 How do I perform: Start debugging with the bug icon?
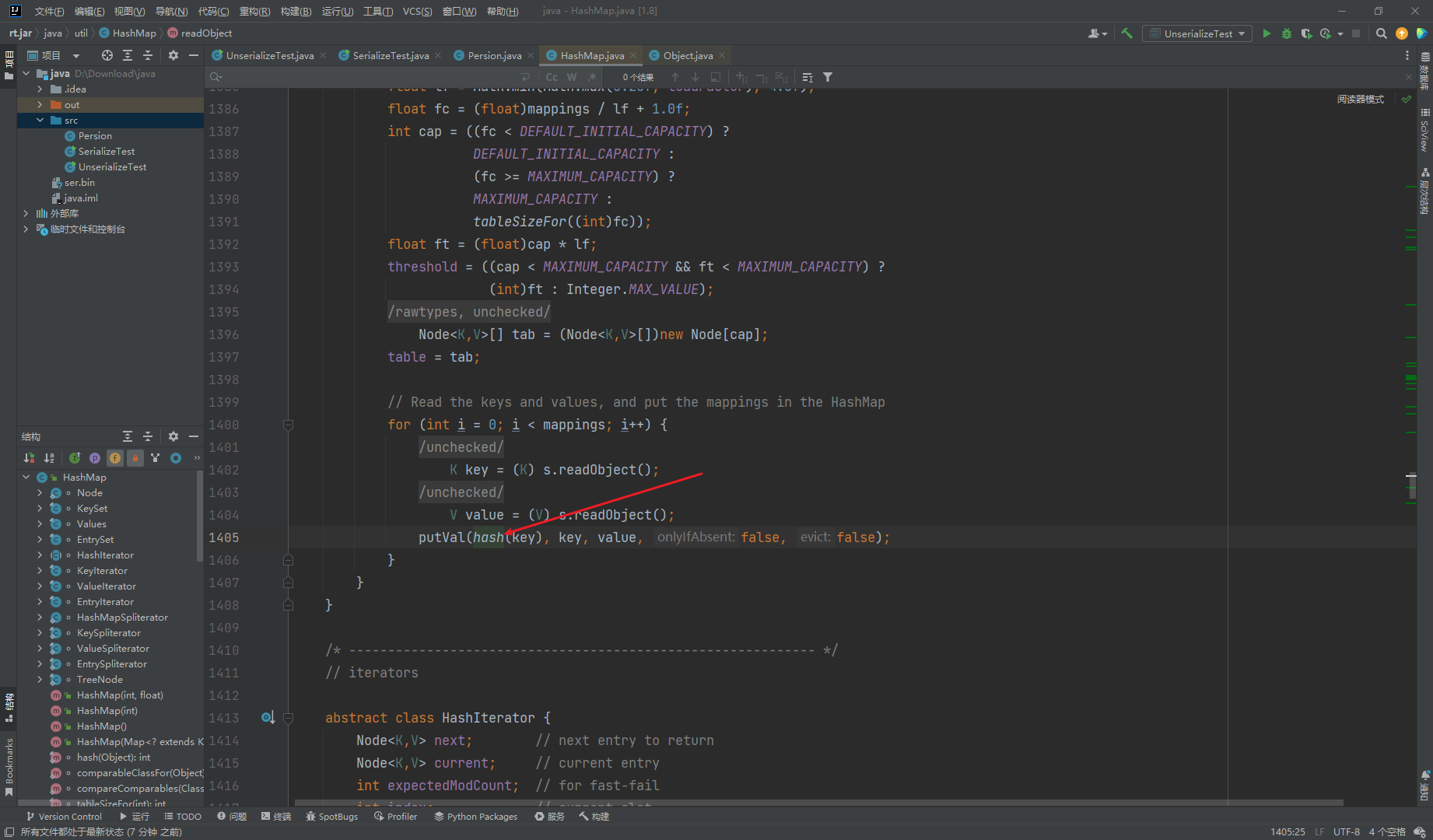(x=1287, y=33)
